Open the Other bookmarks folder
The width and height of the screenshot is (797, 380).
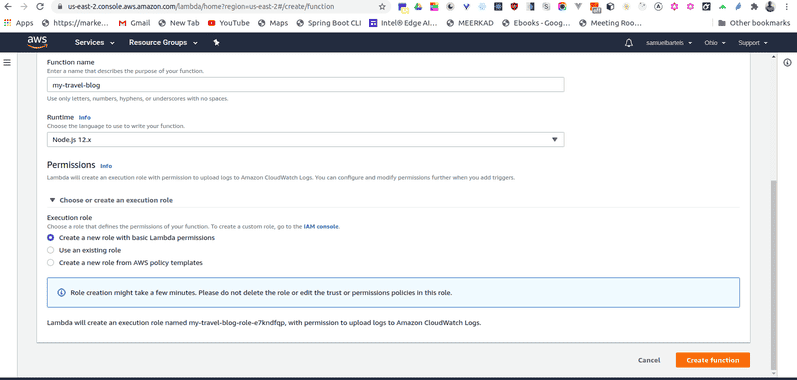tap(754, 23)
